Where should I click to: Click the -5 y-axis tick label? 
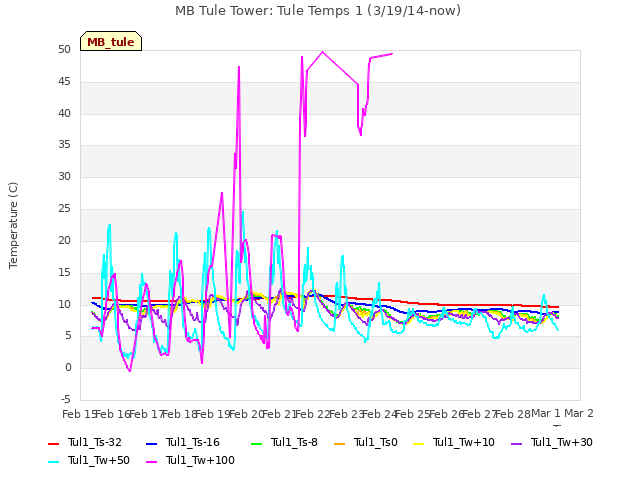point(66,399)
